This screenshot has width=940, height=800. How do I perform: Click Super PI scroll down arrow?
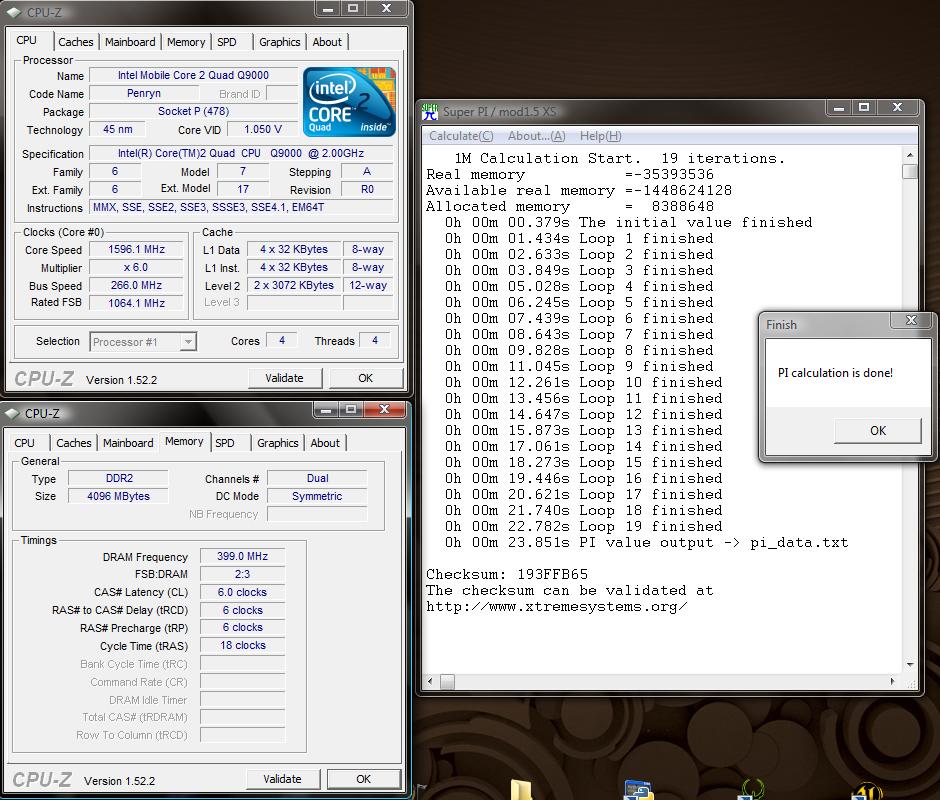tap(909, 664)
